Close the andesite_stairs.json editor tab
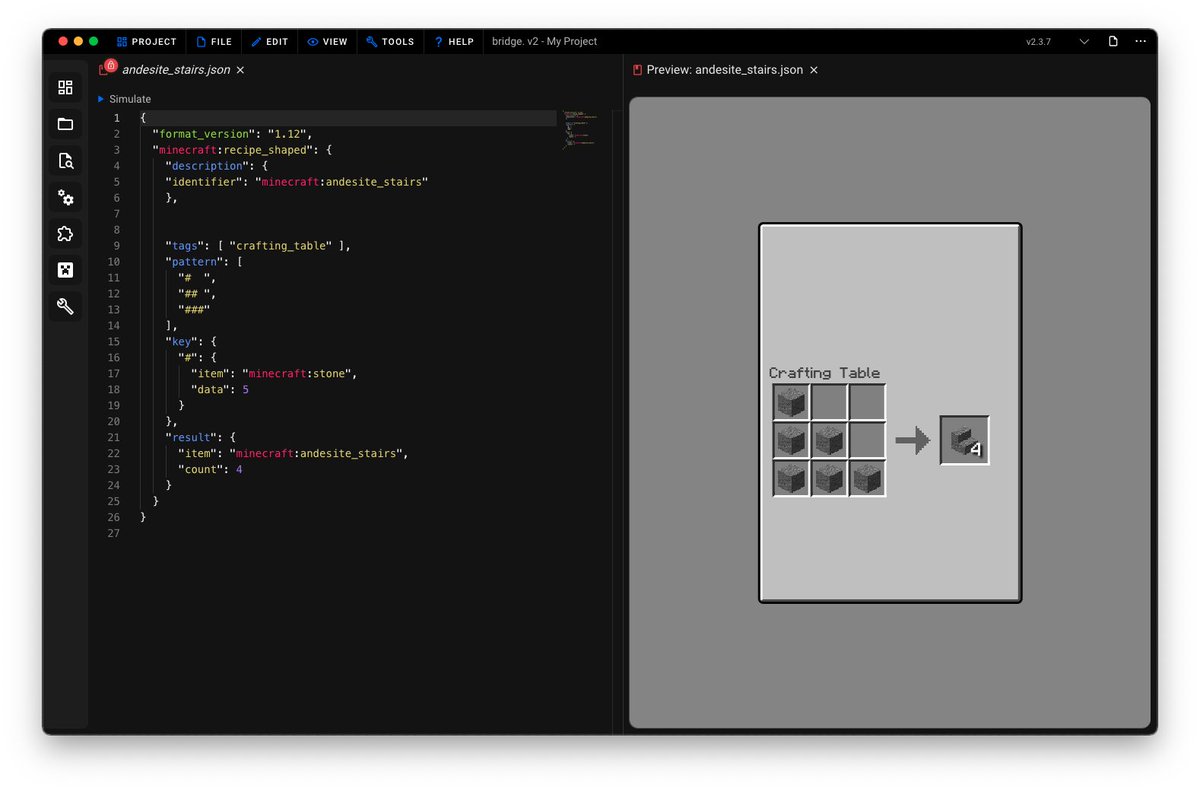This screenshot has width=1200, height=791. [240, 70]
